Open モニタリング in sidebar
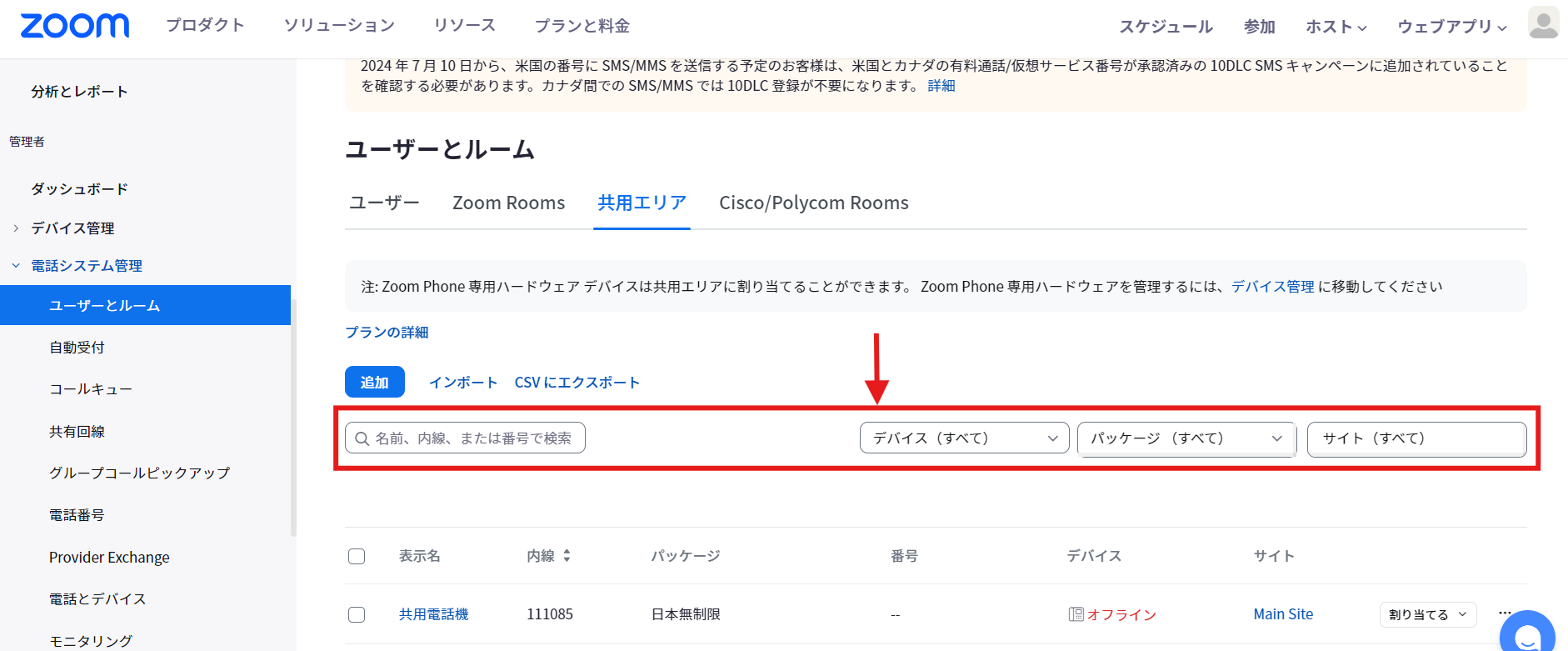 pyautogui.click(x=90, y=640)
